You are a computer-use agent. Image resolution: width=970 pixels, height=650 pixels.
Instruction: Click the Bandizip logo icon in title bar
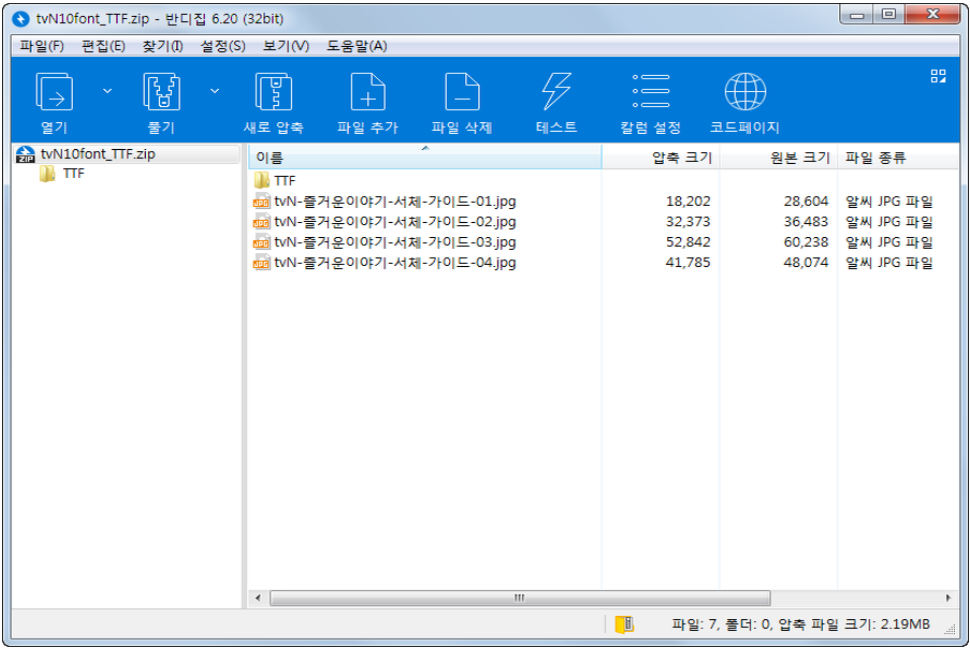point(21,19)
